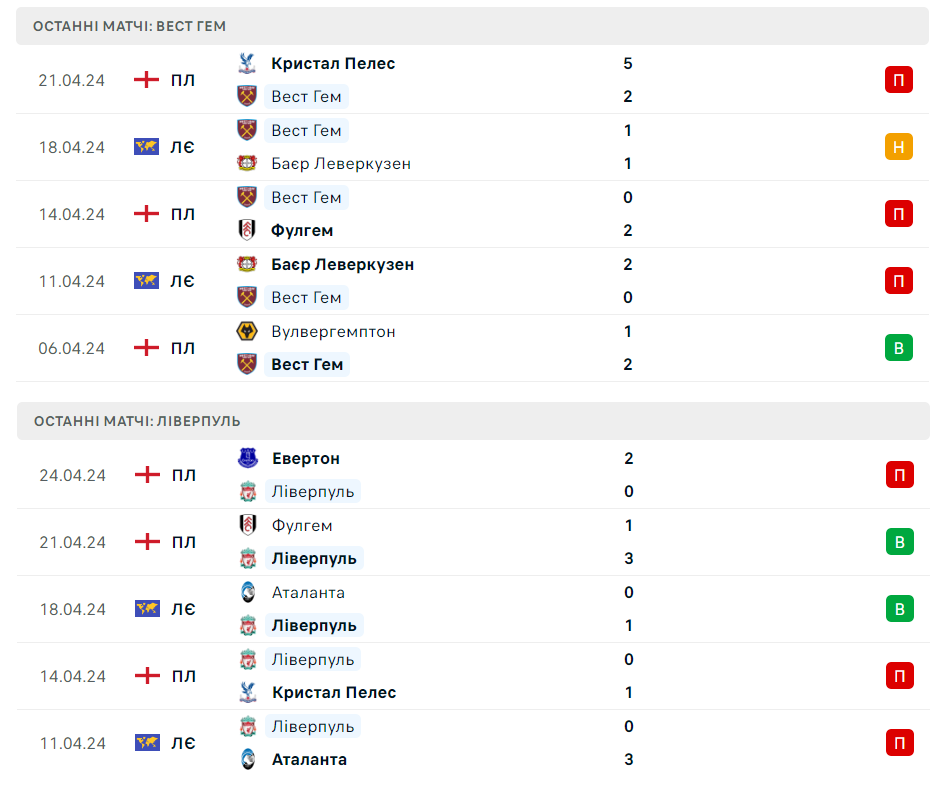Click the Bayer Leverkusen crest in the 18.04.24 match
The width and height of the screenshot is (943, 785).
pos(247,163)
